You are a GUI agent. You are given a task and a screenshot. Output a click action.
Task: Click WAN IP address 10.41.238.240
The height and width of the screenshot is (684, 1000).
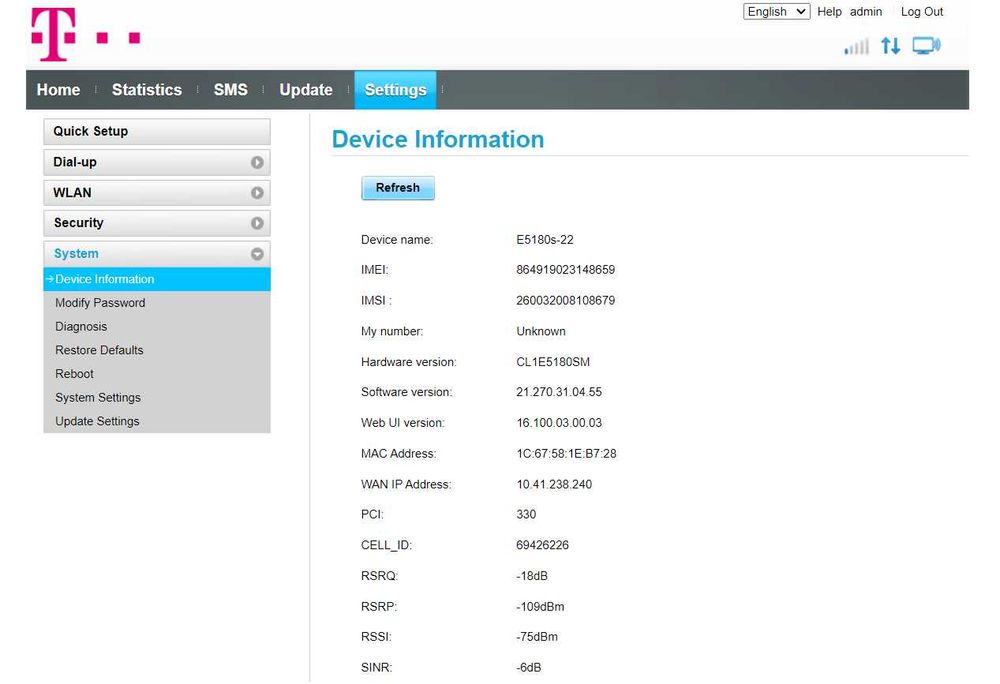[554, 484]
